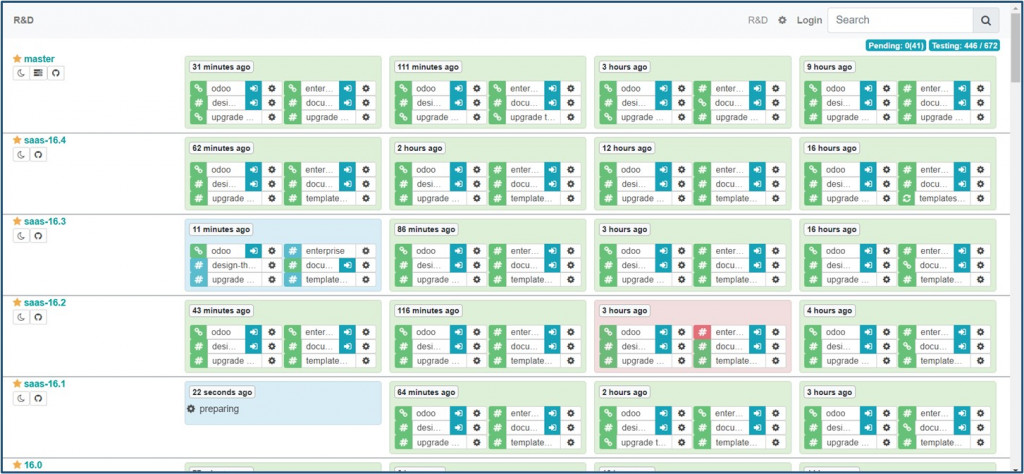1024x474 pixels.
Task: Click odoo link icon, saas-16.1 64 minutes ago
Action: click(404, 413)
